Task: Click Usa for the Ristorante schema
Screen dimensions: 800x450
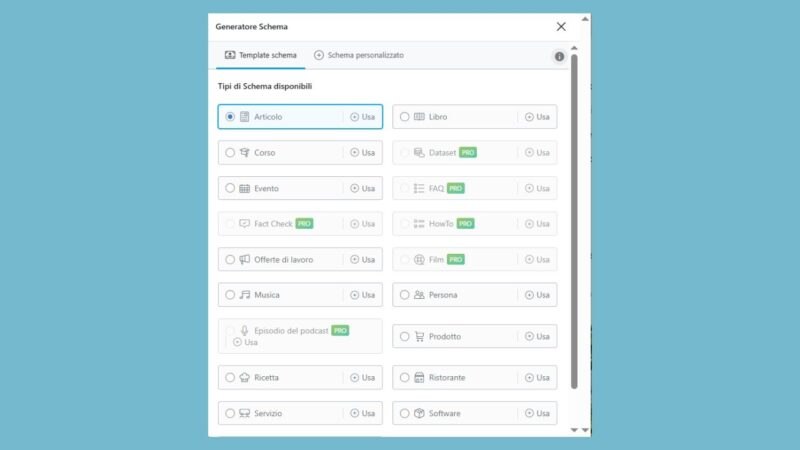Action: (537, 378)
